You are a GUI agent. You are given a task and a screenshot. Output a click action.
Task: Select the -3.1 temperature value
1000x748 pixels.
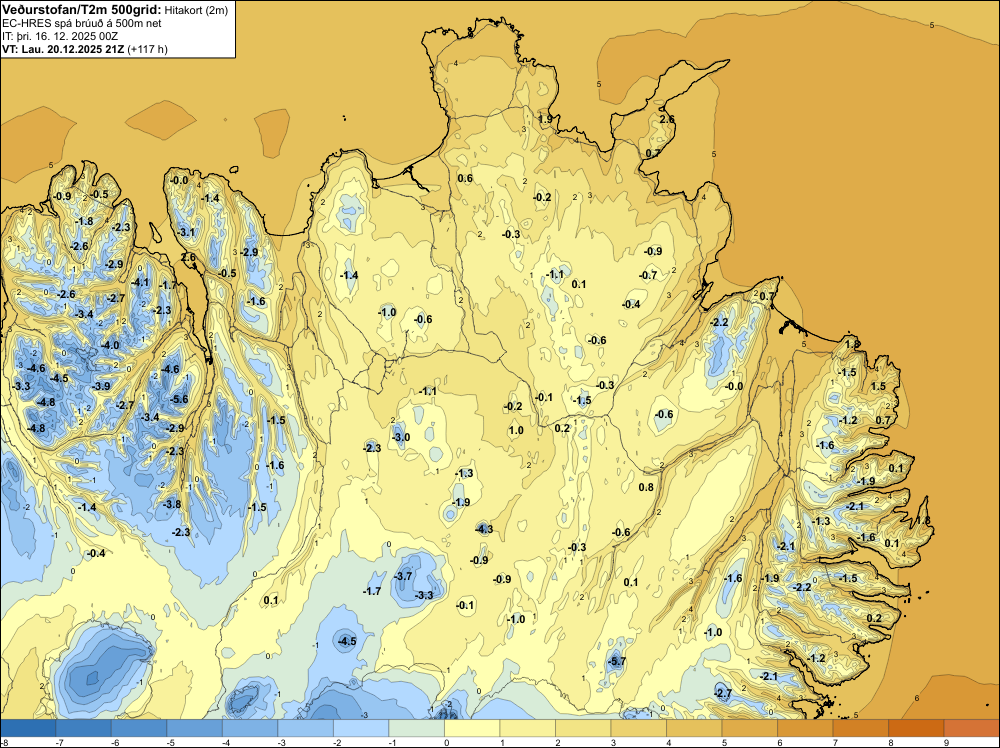pyautogui.click(x=186, y=232)
